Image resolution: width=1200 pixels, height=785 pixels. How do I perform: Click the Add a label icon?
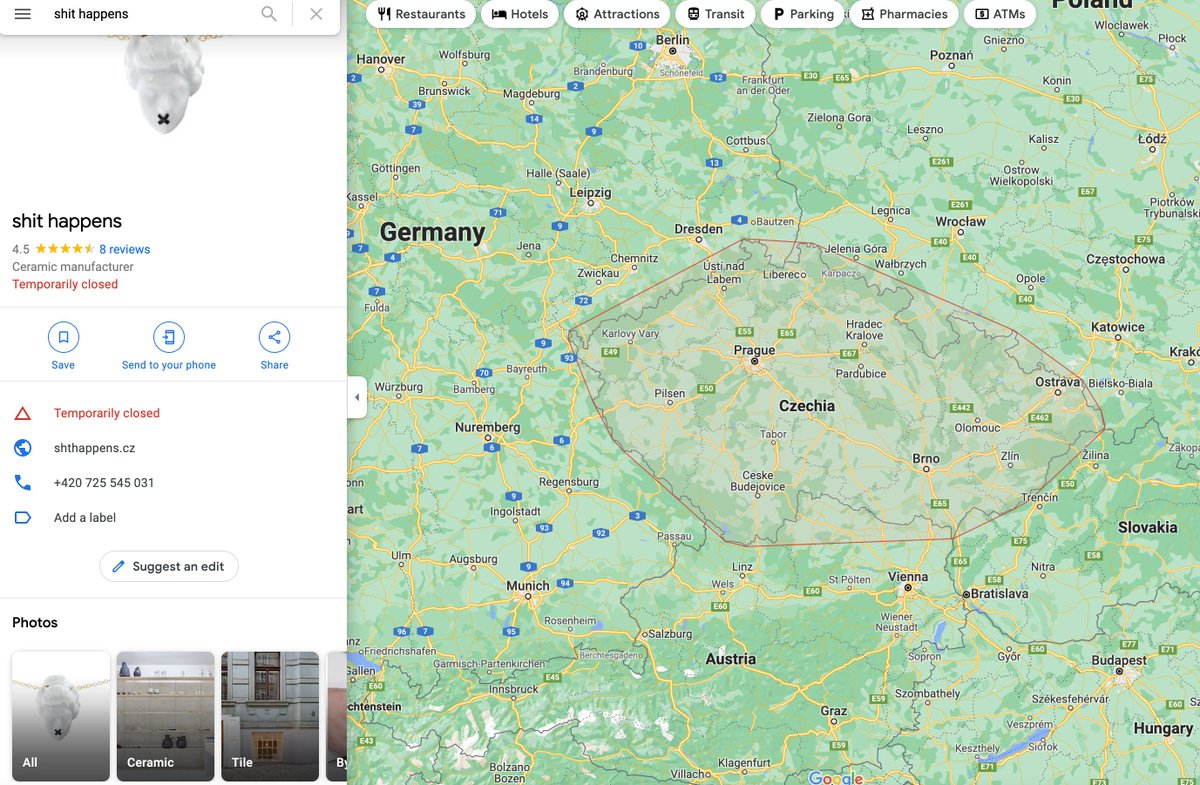point(22,518)
